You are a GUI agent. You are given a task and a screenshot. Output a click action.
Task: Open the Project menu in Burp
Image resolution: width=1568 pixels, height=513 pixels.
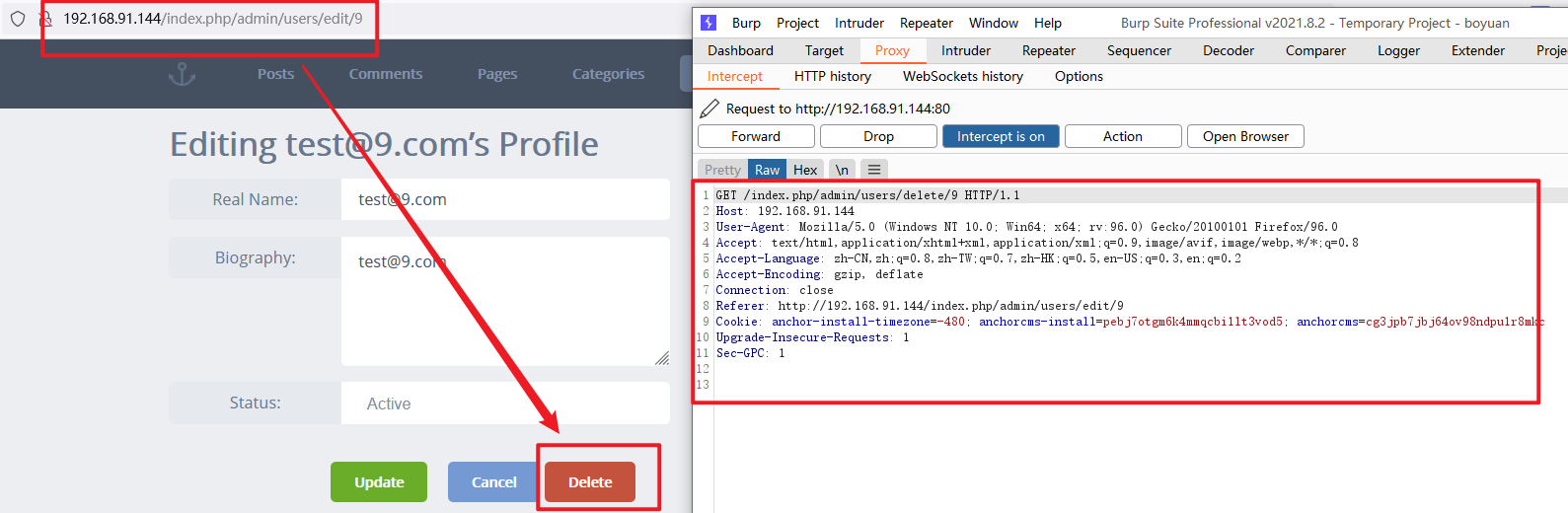tap(797, 23)
